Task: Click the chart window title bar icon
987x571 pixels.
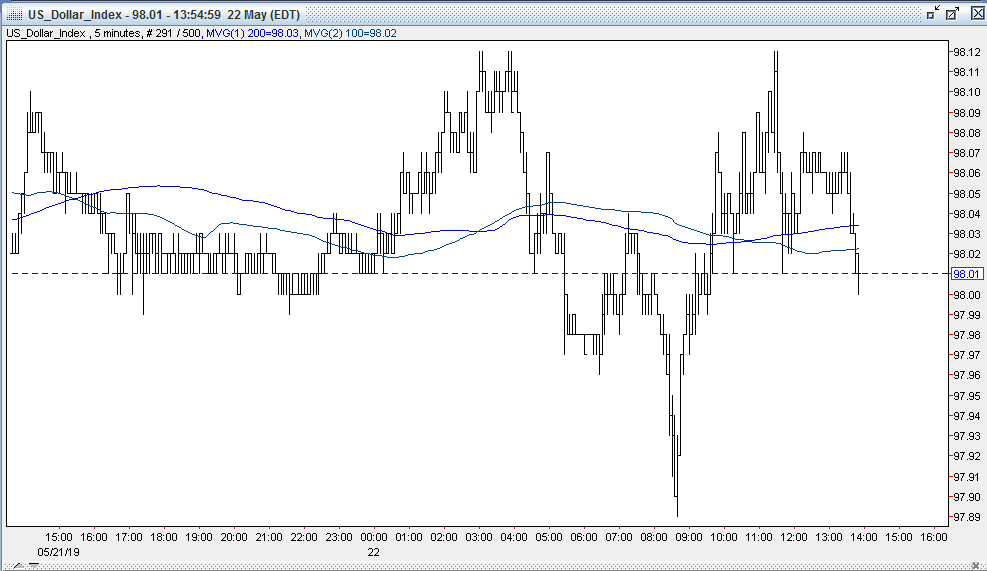Action: 14,14
